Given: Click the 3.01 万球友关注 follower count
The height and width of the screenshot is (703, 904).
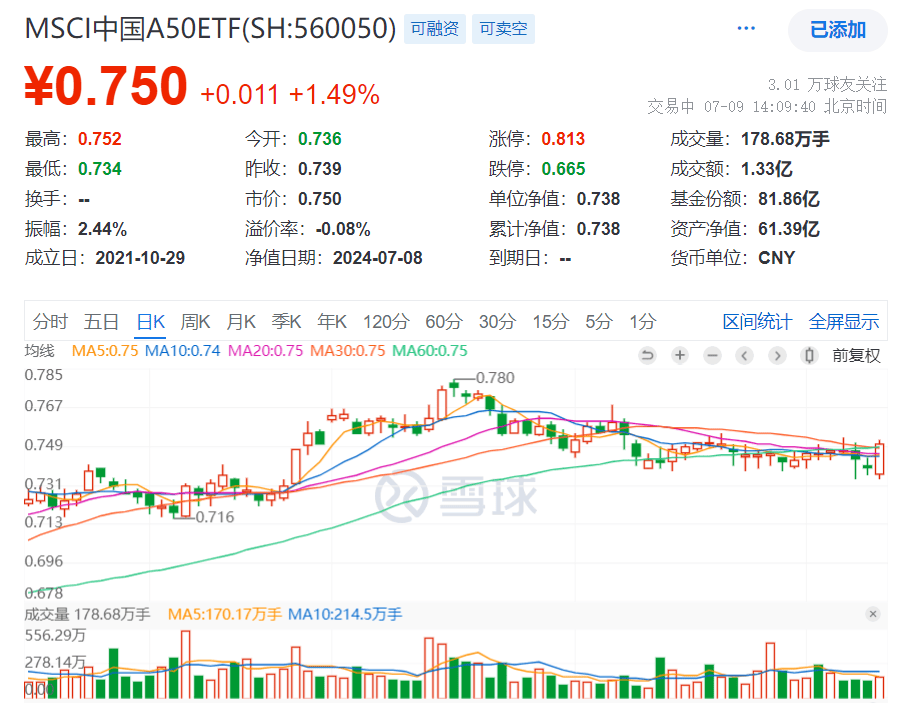Looking at the screenshot, I should (x=827, y=85).
